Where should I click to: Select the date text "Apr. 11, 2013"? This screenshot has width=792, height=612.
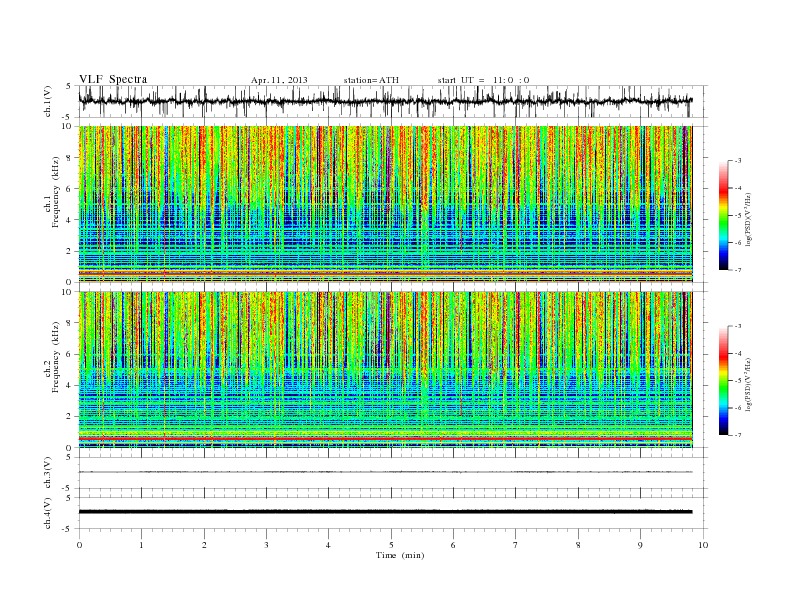tap(279, 80)
